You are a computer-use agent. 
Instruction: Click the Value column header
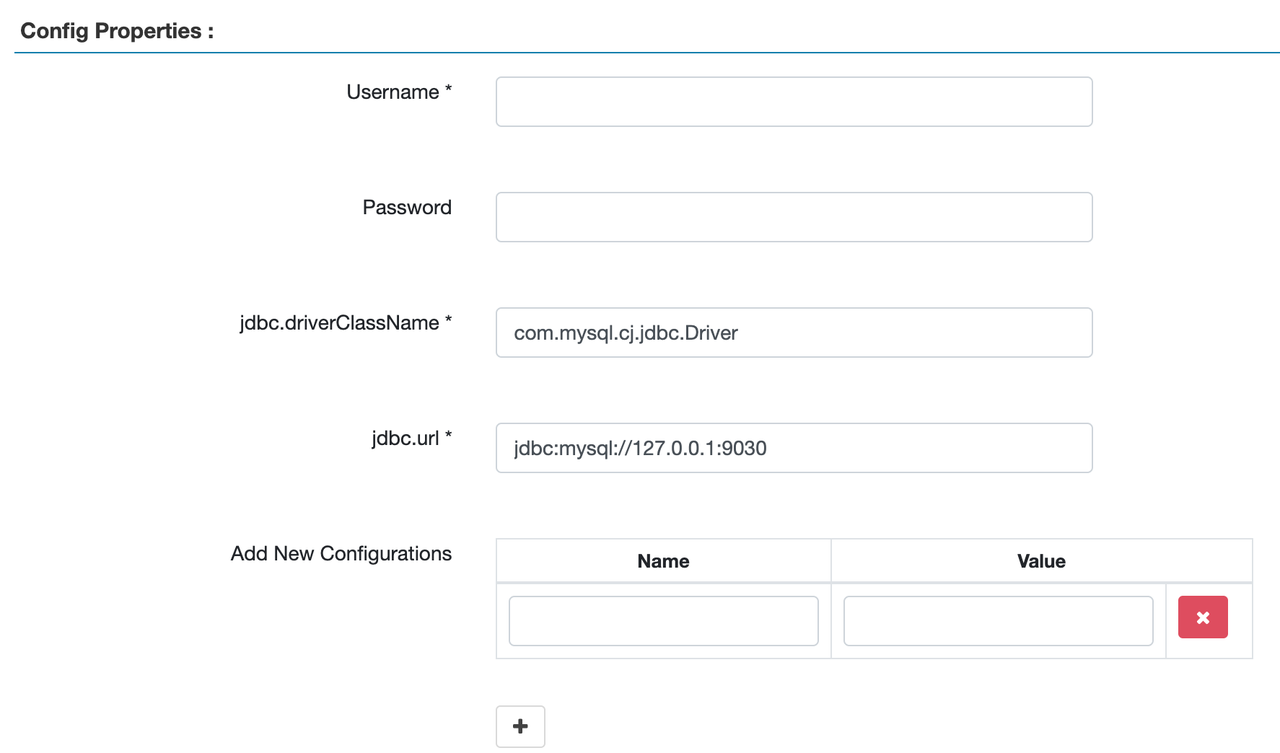tap(1041, 561)
